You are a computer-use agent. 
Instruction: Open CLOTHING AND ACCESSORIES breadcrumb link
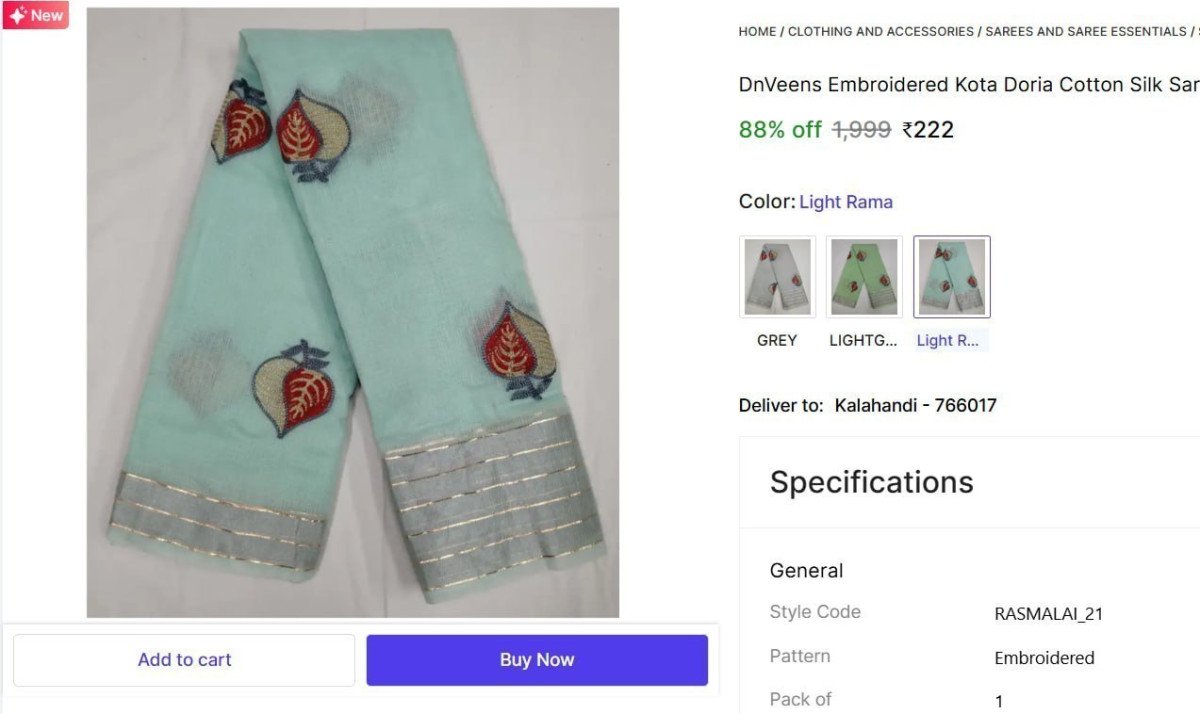pos(880,31)
